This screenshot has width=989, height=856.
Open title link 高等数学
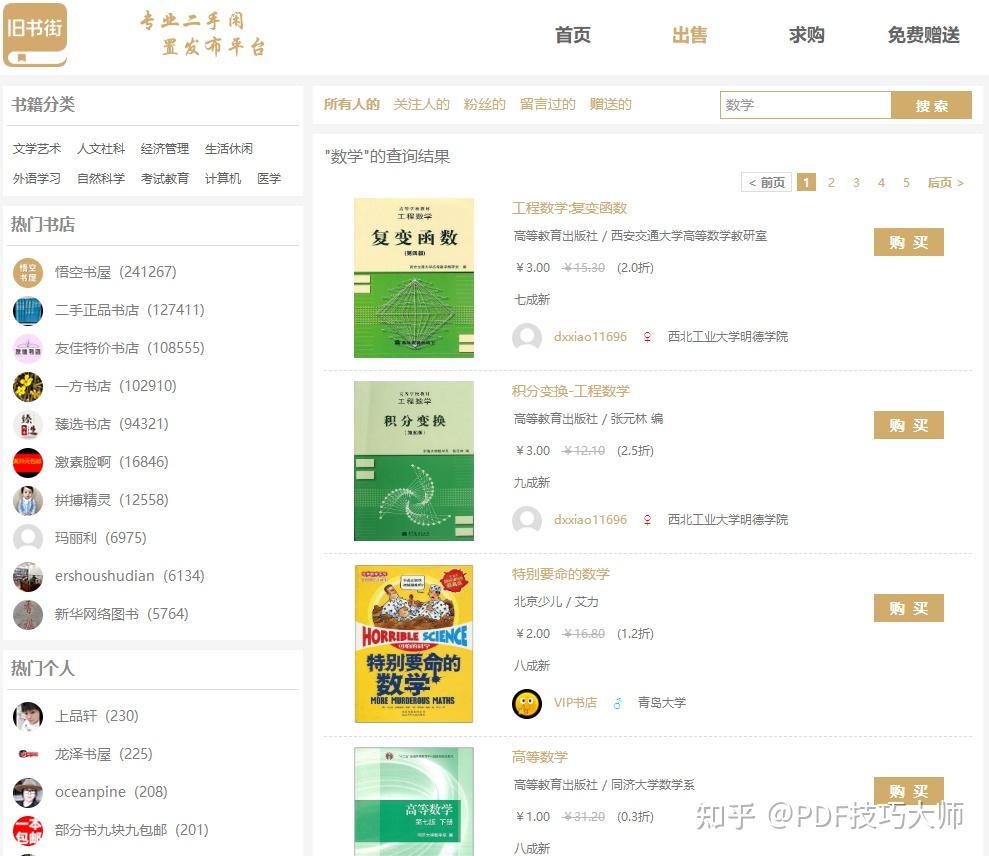[x=540, y=757]
